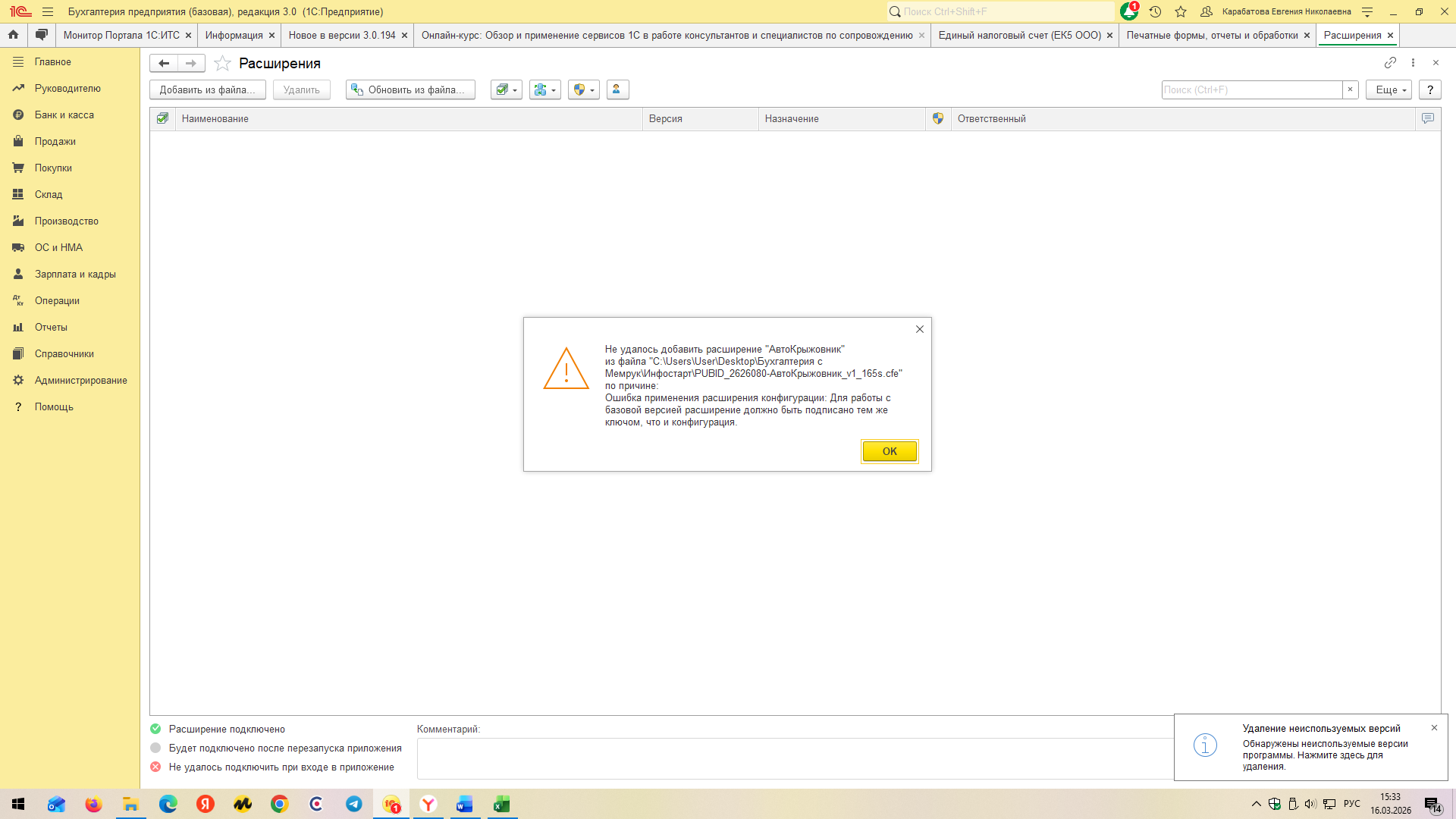Copy link to this form icon
This screenshot has width=1456, height=819.
(1390, 63)
